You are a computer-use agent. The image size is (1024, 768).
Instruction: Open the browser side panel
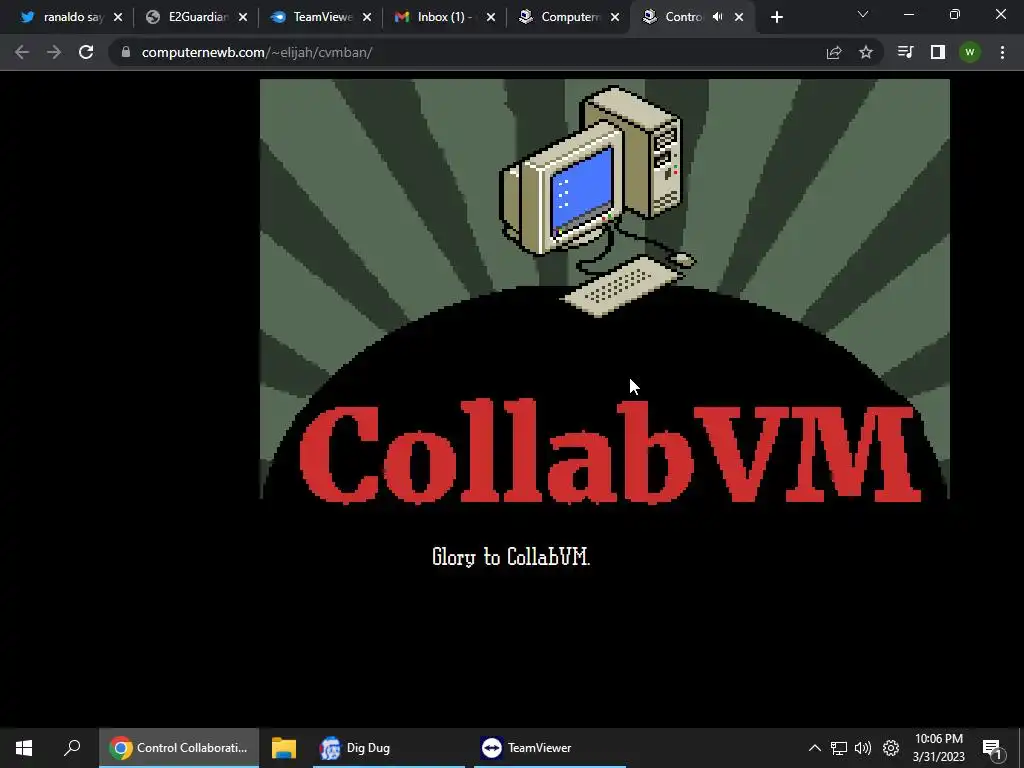938,52
